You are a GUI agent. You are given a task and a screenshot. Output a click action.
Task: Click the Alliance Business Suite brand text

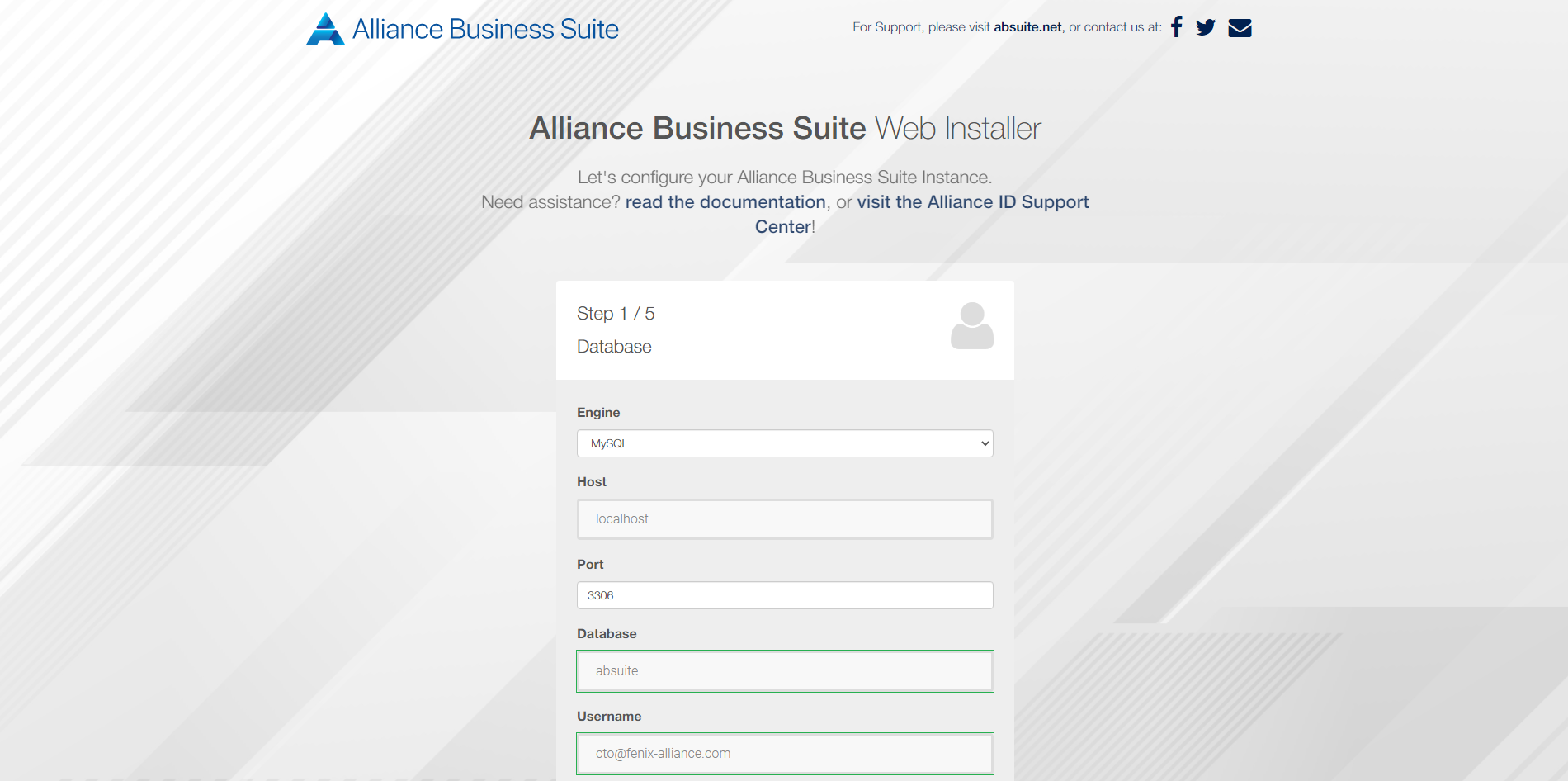click(485, 28)
